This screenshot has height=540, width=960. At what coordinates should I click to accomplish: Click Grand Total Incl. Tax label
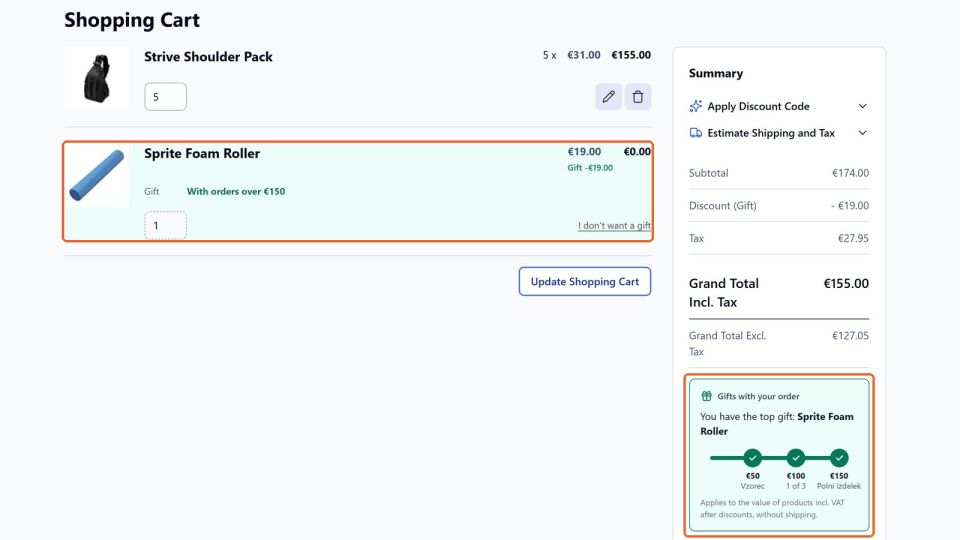(724, 293)
